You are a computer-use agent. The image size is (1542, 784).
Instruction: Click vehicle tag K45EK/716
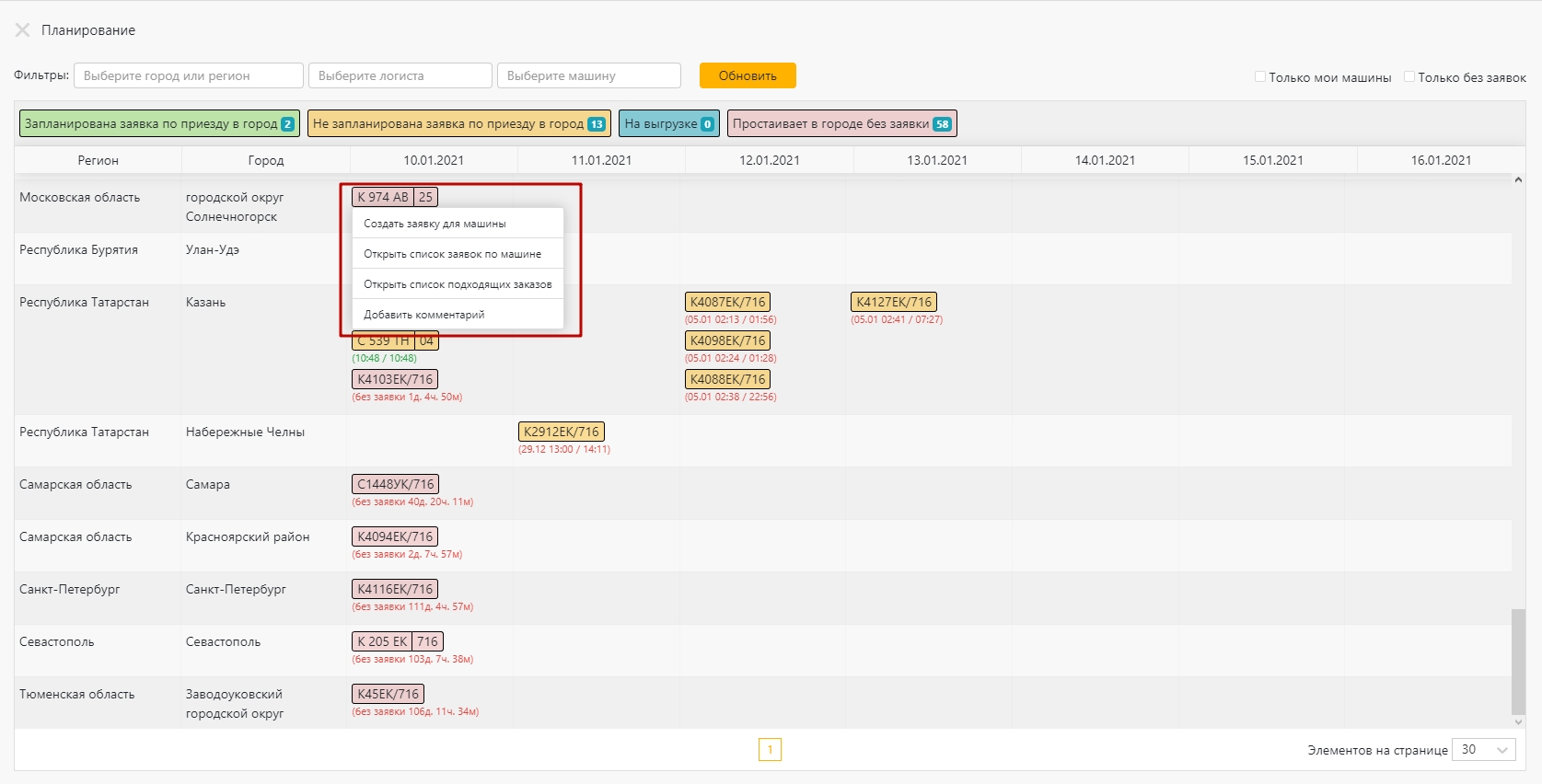tap(388, 694)
